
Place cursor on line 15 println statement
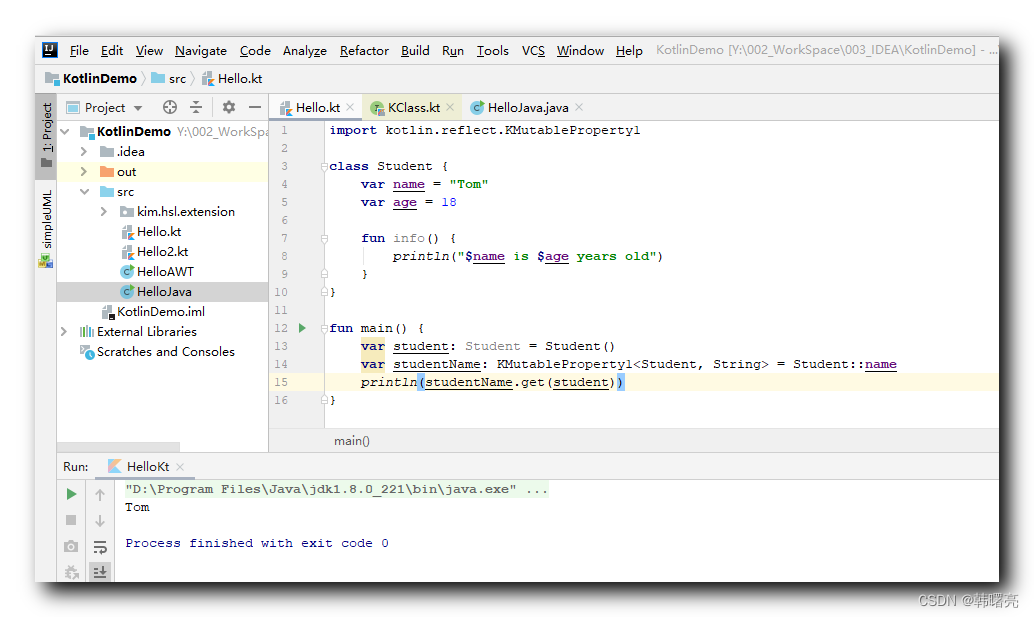point(491,382)
